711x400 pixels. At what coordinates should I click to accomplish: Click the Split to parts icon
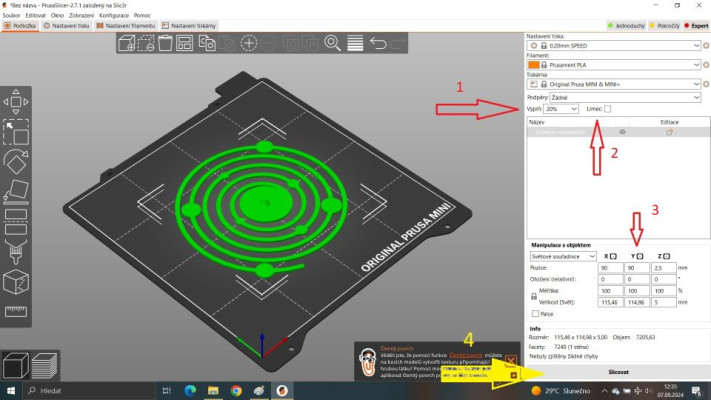coord(311,44)
